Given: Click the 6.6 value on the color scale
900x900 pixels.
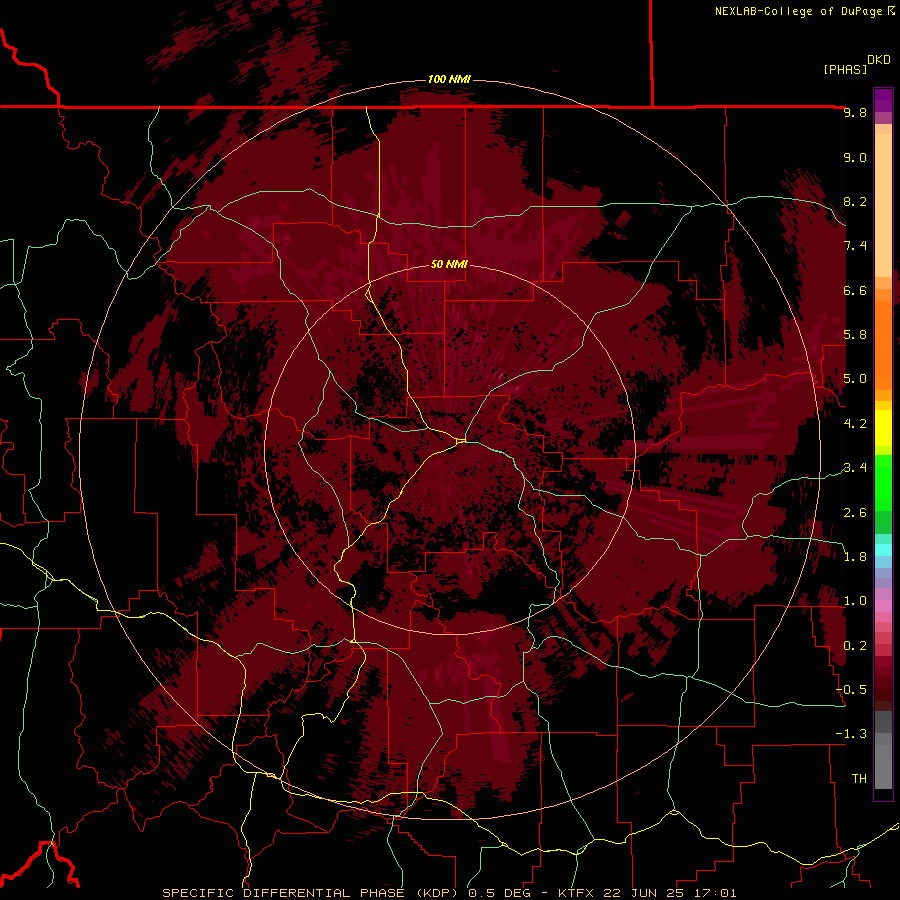Looking at the screenshot, I should 855,290.
